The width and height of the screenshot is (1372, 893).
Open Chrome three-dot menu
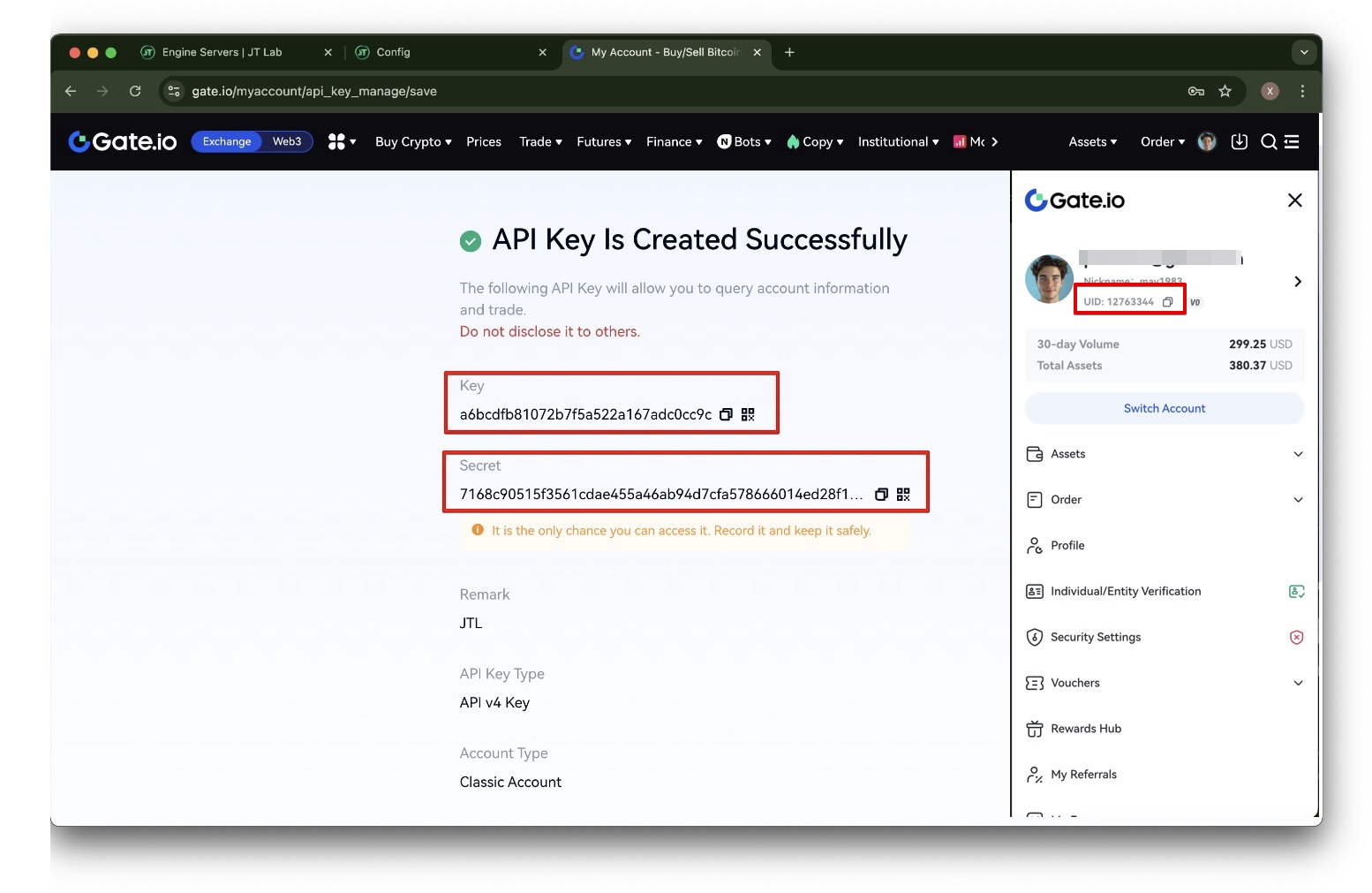1302,91
